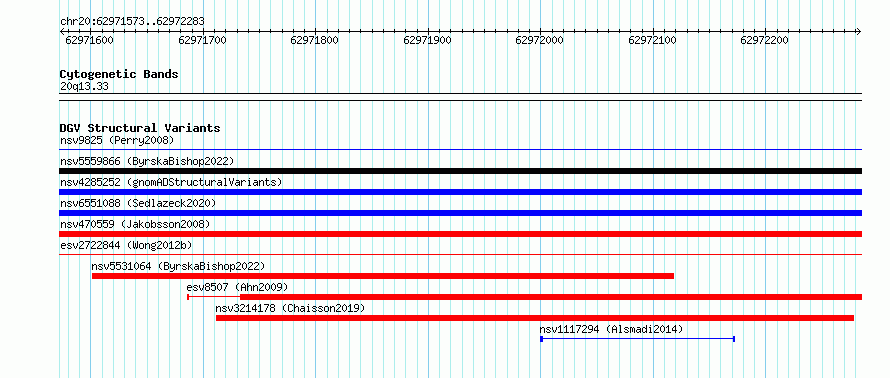Open esv2722844 (Wong2012b) label
The height and width of the screenshot is (378, 890).
[x=125, y=245]
